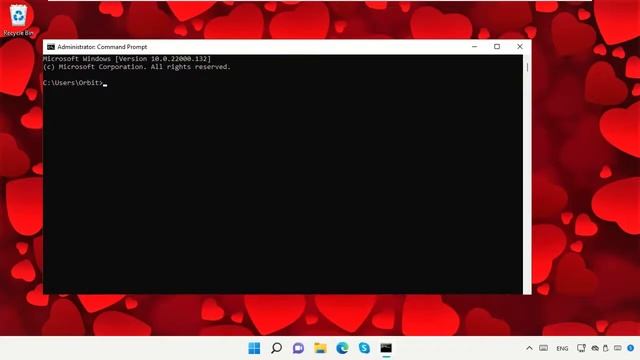The height and width of the screenshot is (360, 640).
Task: Switch the ENG input language indicator
Action: [562, 349]
